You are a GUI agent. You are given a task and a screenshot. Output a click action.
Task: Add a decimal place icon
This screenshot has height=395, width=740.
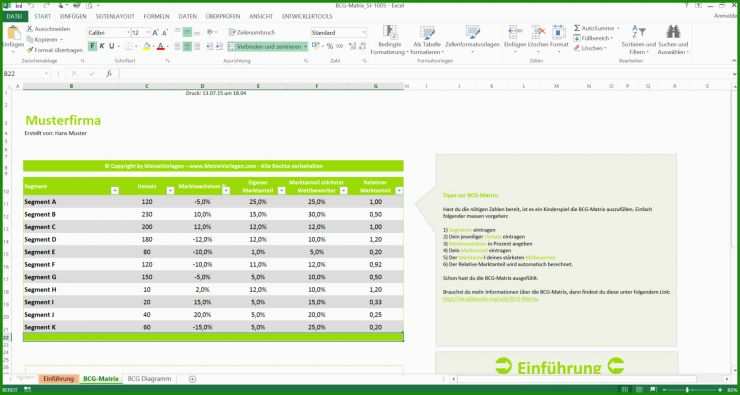[352, 46]
